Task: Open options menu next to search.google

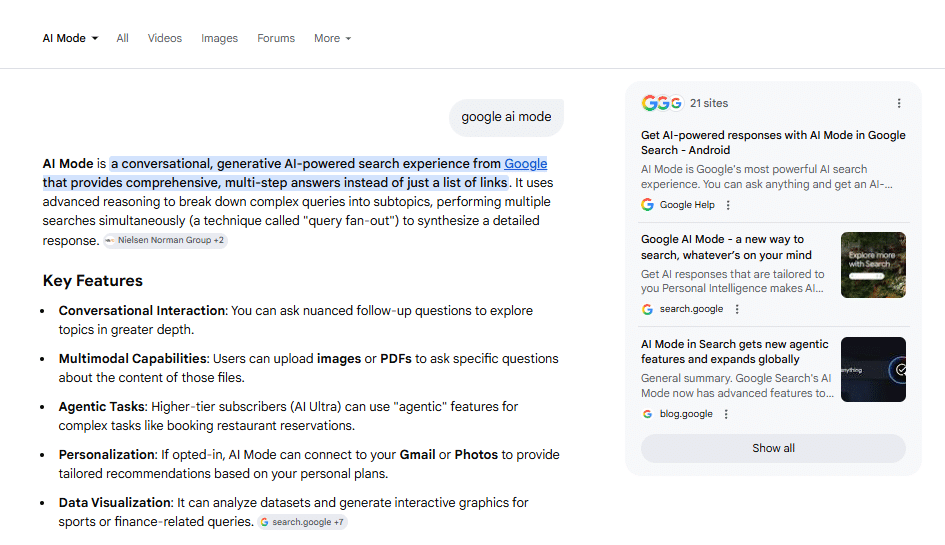Action: pos(737,310)
